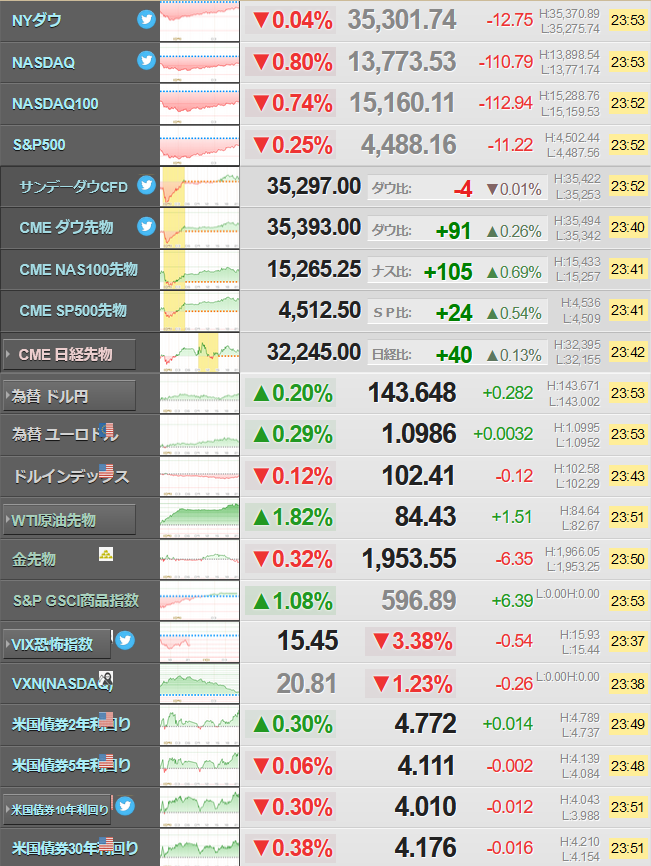This screenshot has width=651, height=866.
Task: Click VXN value 20.81
Action: (306, 684)
